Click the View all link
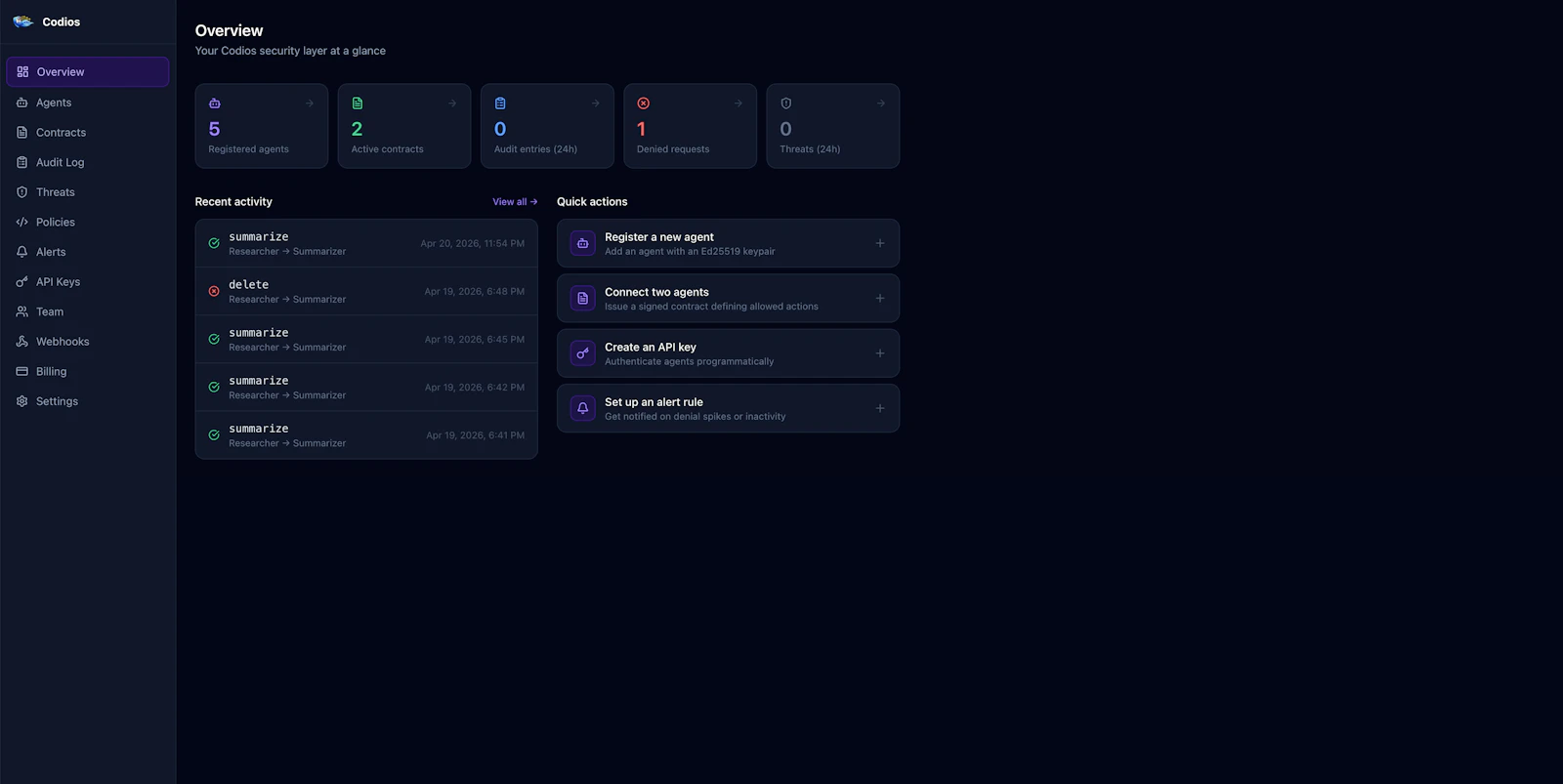The width and height of the screenshot is (1563, 784). pos(515,202)
